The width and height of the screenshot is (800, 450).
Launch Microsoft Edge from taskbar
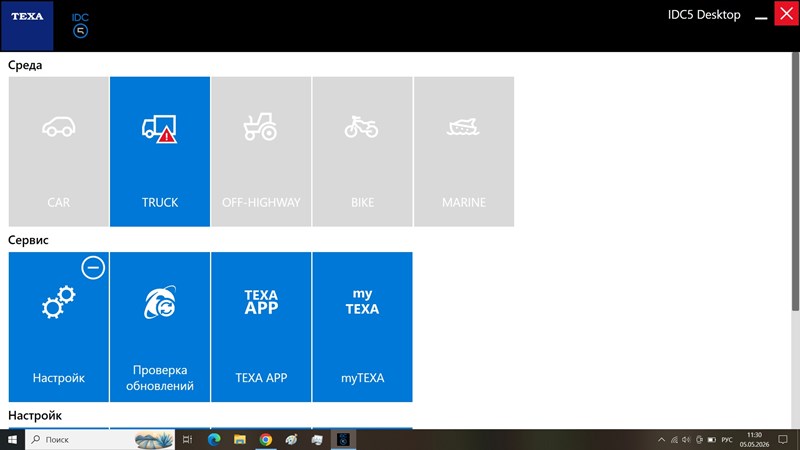pos(214,439)
